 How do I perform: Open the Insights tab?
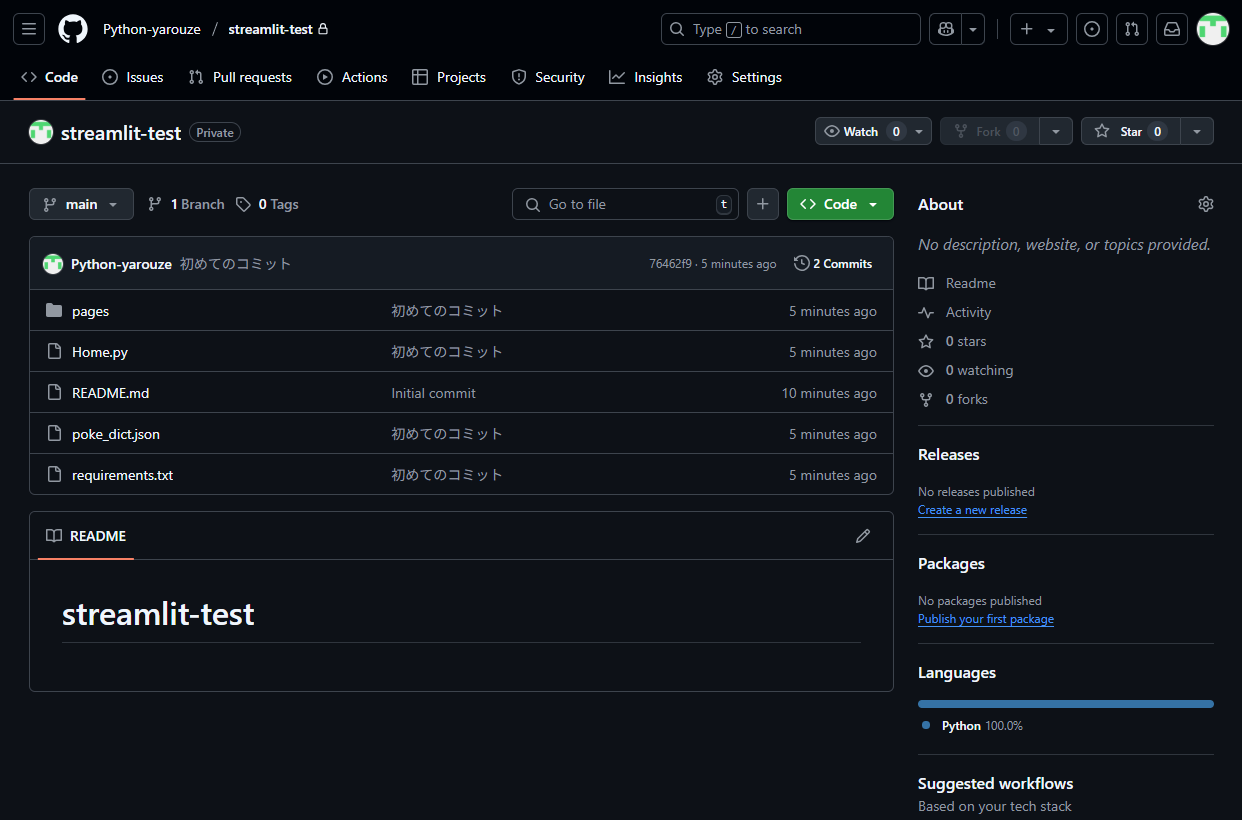click(x=646, y=77)
